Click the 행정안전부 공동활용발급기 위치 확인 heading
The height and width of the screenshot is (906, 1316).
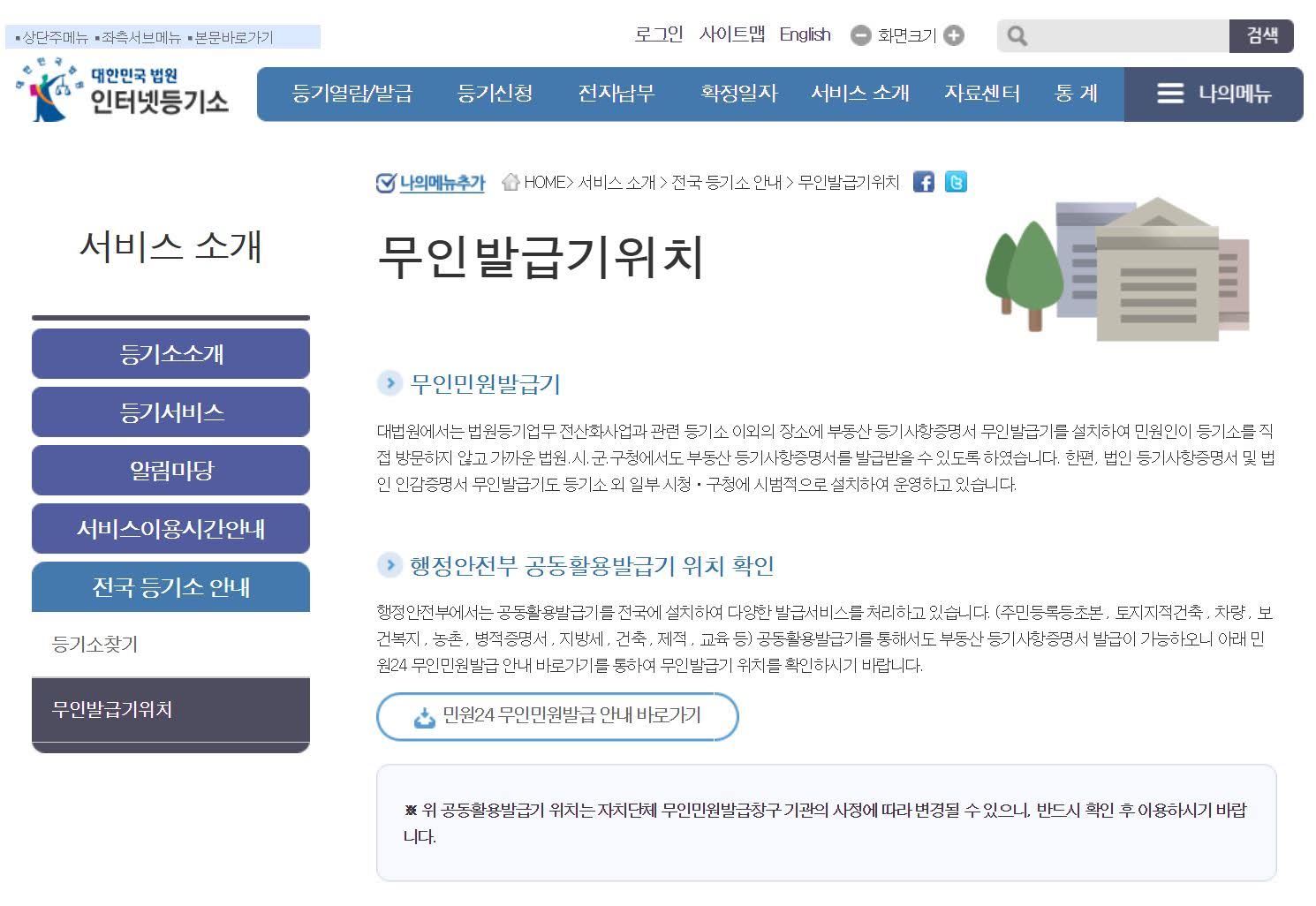click(592, 566)
